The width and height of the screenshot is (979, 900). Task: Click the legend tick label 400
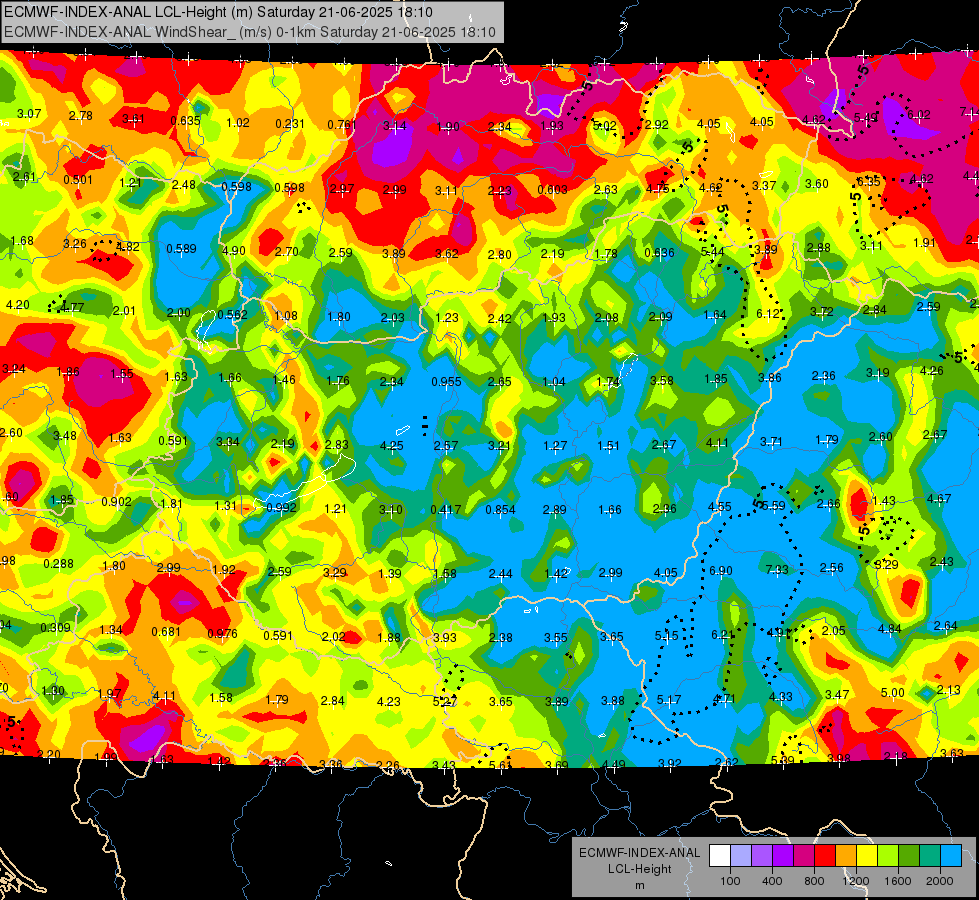pos(772,881)
